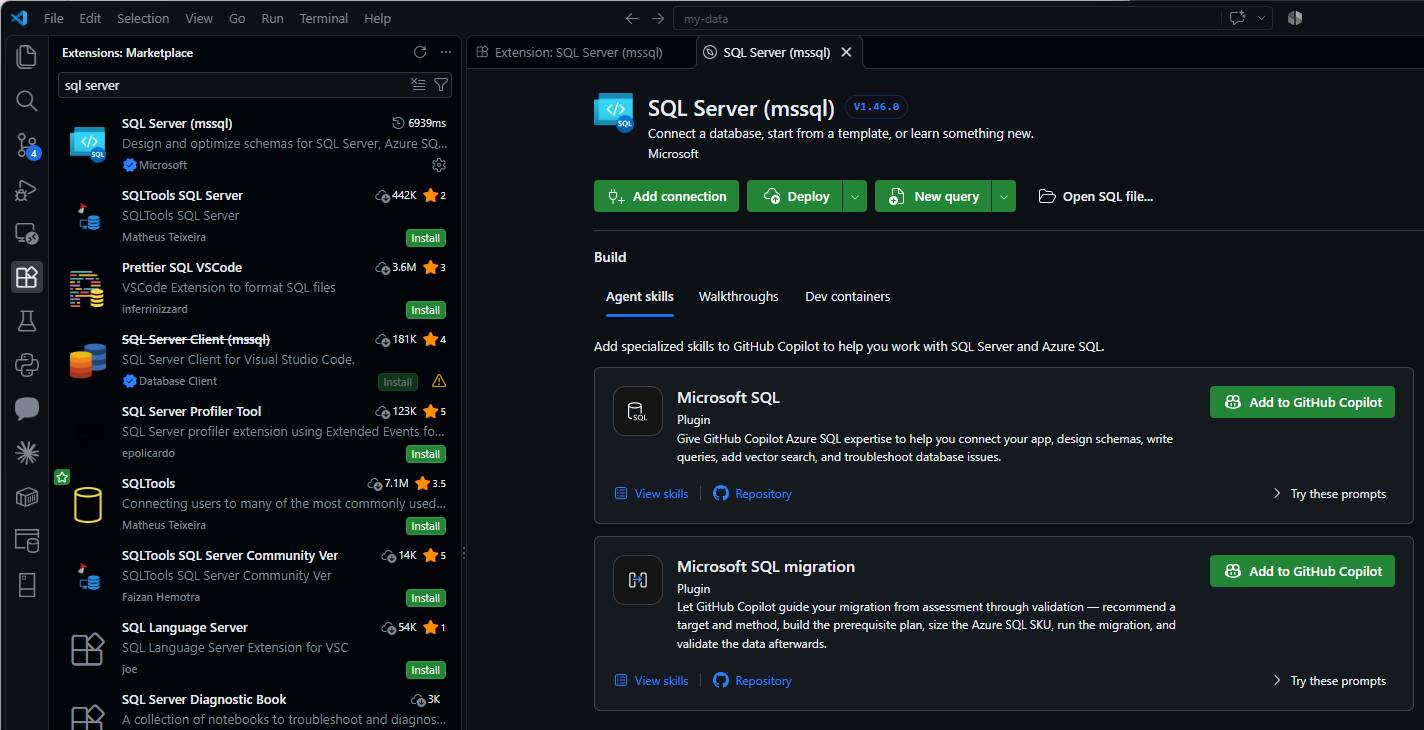Image resolution: width=1424 pixels, height=730 pixels.
Task: Open Repository link for Microsoft SQL
Action: [752, 494]
